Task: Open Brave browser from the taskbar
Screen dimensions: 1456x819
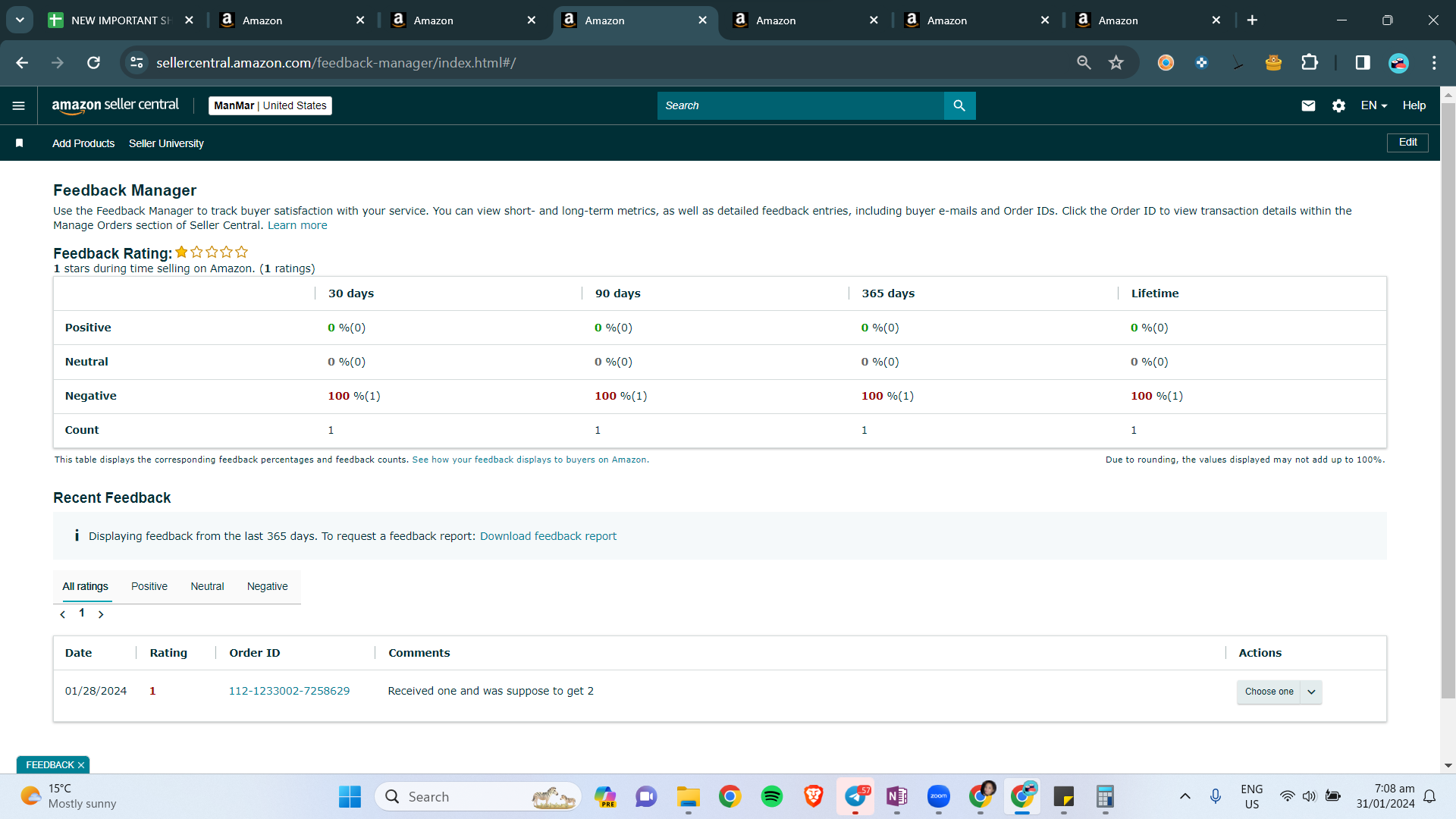Action: [814, 797]
